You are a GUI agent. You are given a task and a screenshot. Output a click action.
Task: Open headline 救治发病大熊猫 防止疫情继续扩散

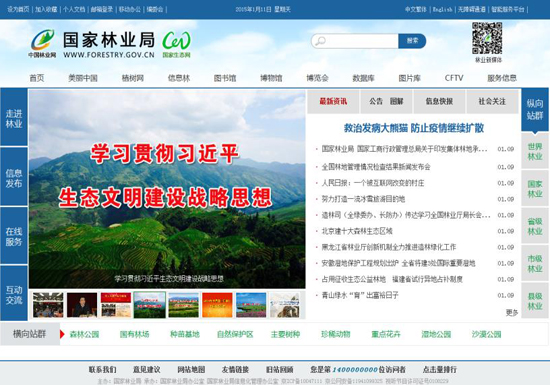(x=414, y=128)
